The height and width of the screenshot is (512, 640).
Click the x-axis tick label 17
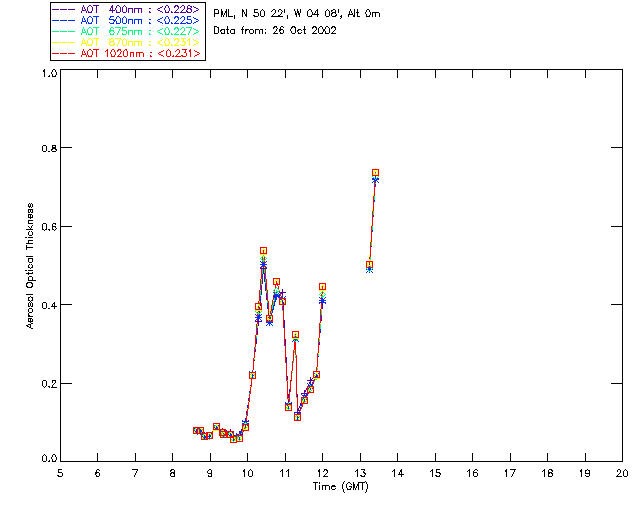pos(510,473)
